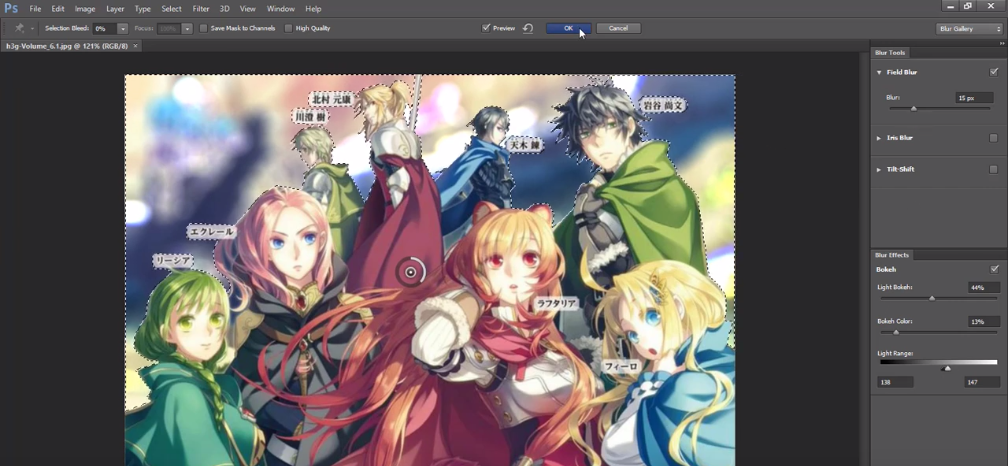Open the Selection Bleed dropdown arrow
The height and width of the screenshot is (466, 1008).
[x=122, y=29]
